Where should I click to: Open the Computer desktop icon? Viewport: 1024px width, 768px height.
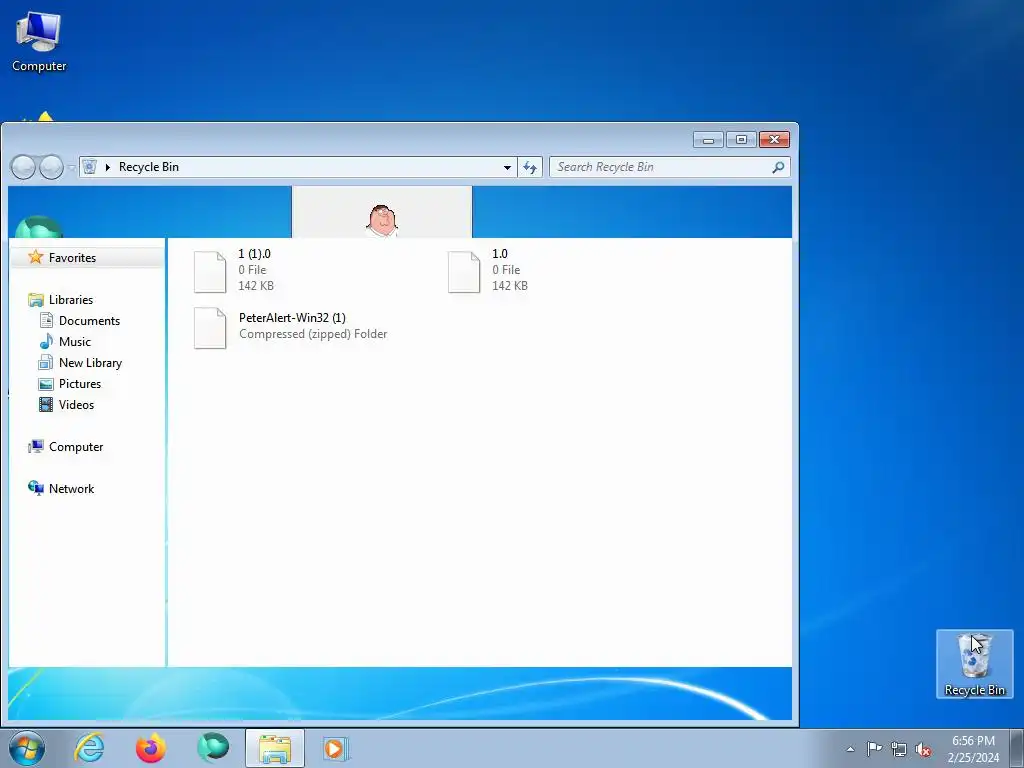tap(39, 42)
